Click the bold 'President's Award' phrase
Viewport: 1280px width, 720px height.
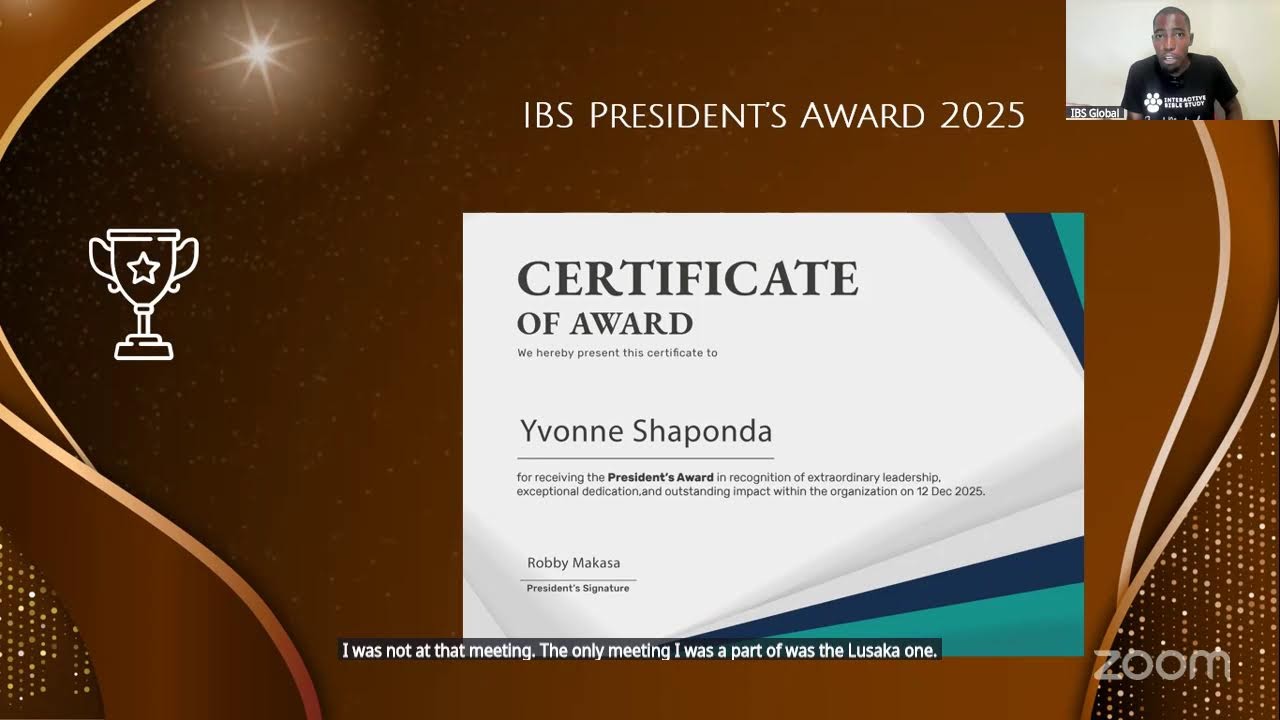point(660,477)
